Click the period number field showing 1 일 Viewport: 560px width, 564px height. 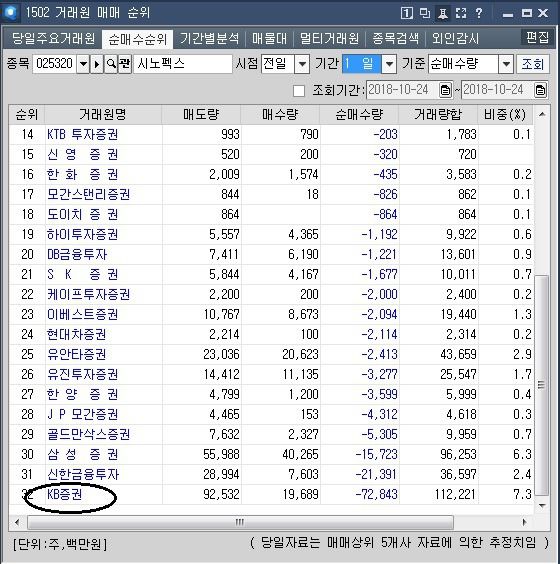[x=362, y=64]
